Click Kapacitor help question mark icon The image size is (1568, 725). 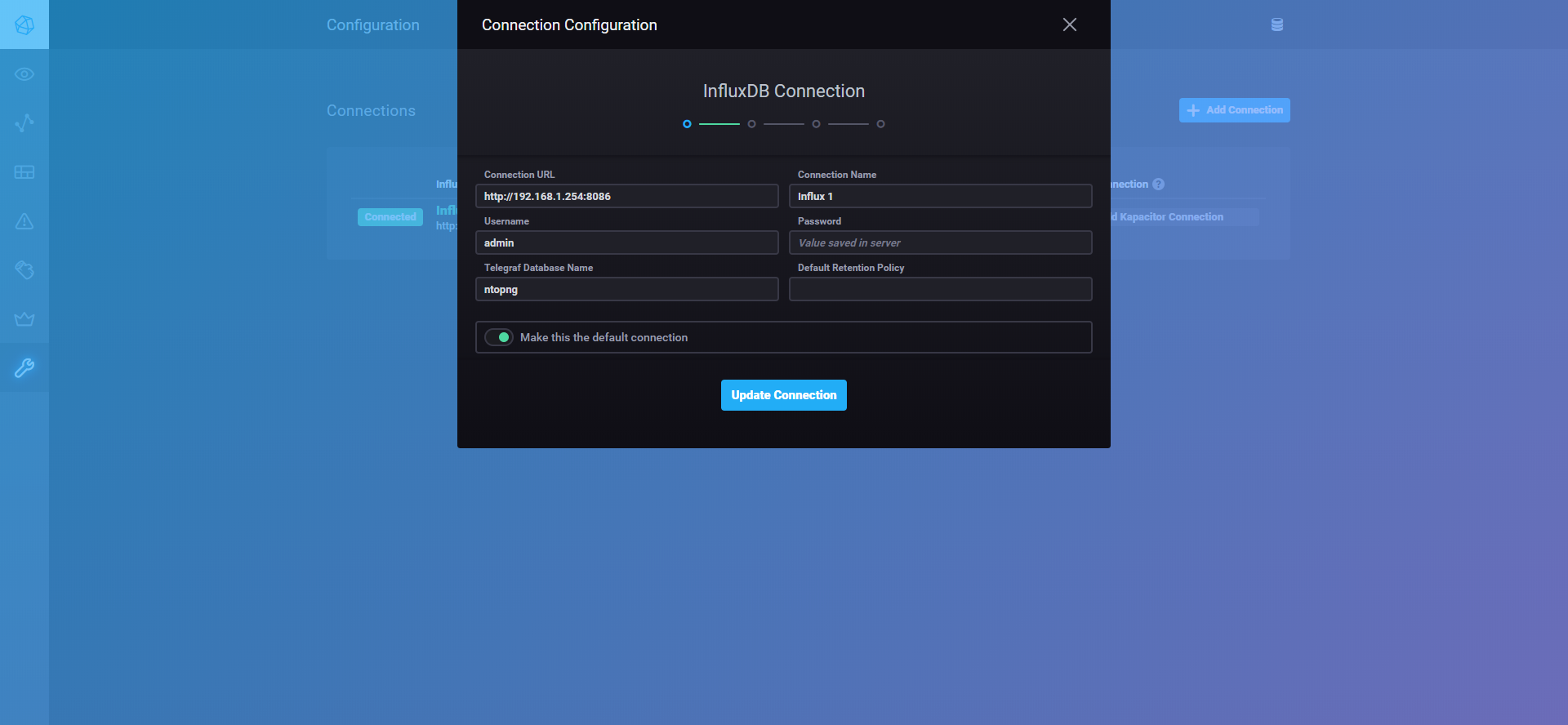coord(1158,185)
